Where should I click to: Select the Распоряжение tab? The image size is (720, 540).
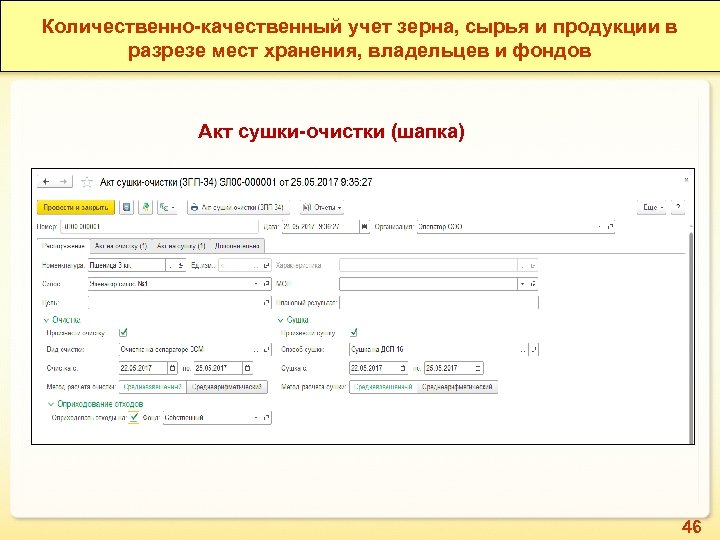(x=63, y=246)
